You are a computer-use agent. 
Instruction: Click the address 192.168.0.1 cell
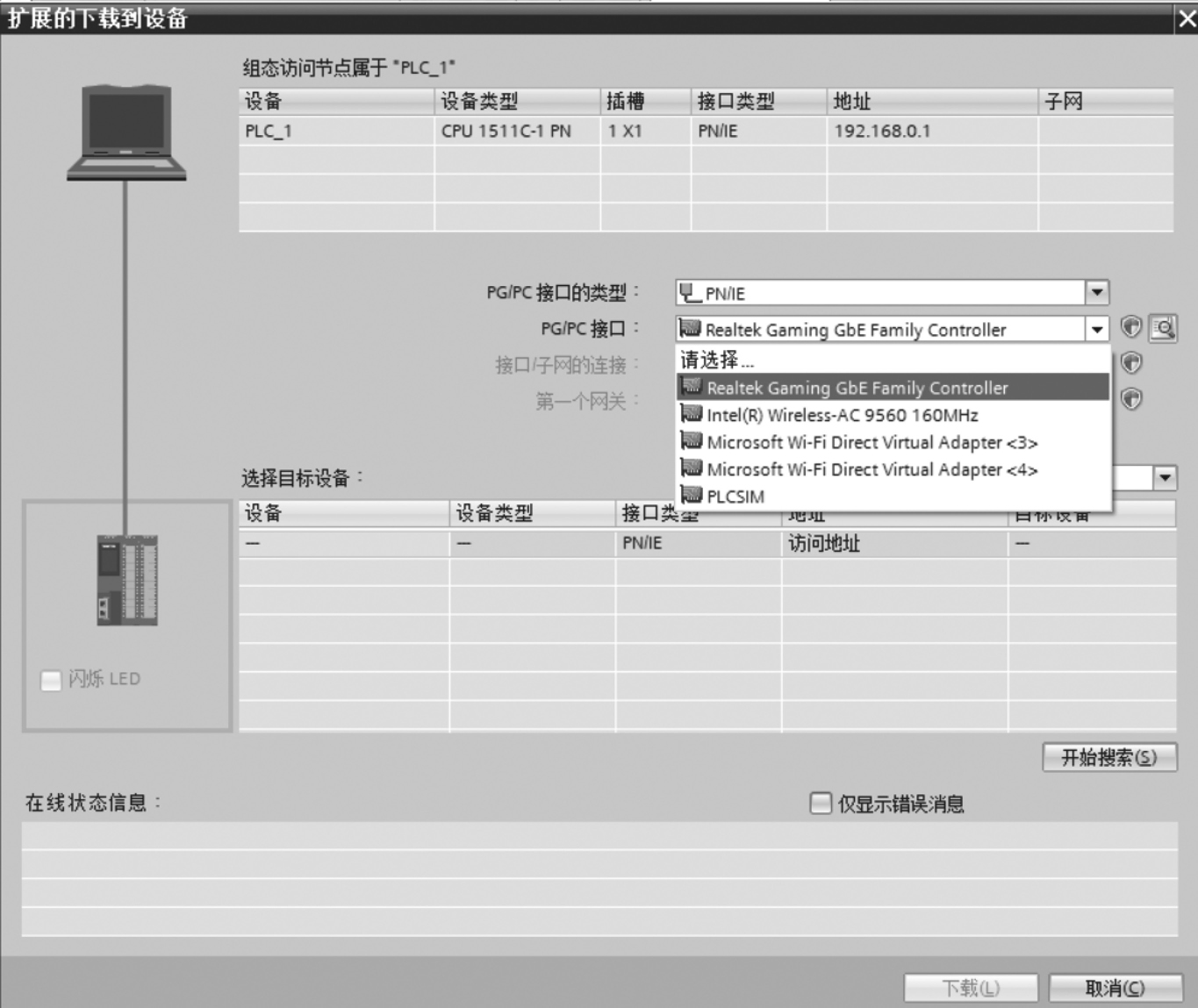point(932,131)
